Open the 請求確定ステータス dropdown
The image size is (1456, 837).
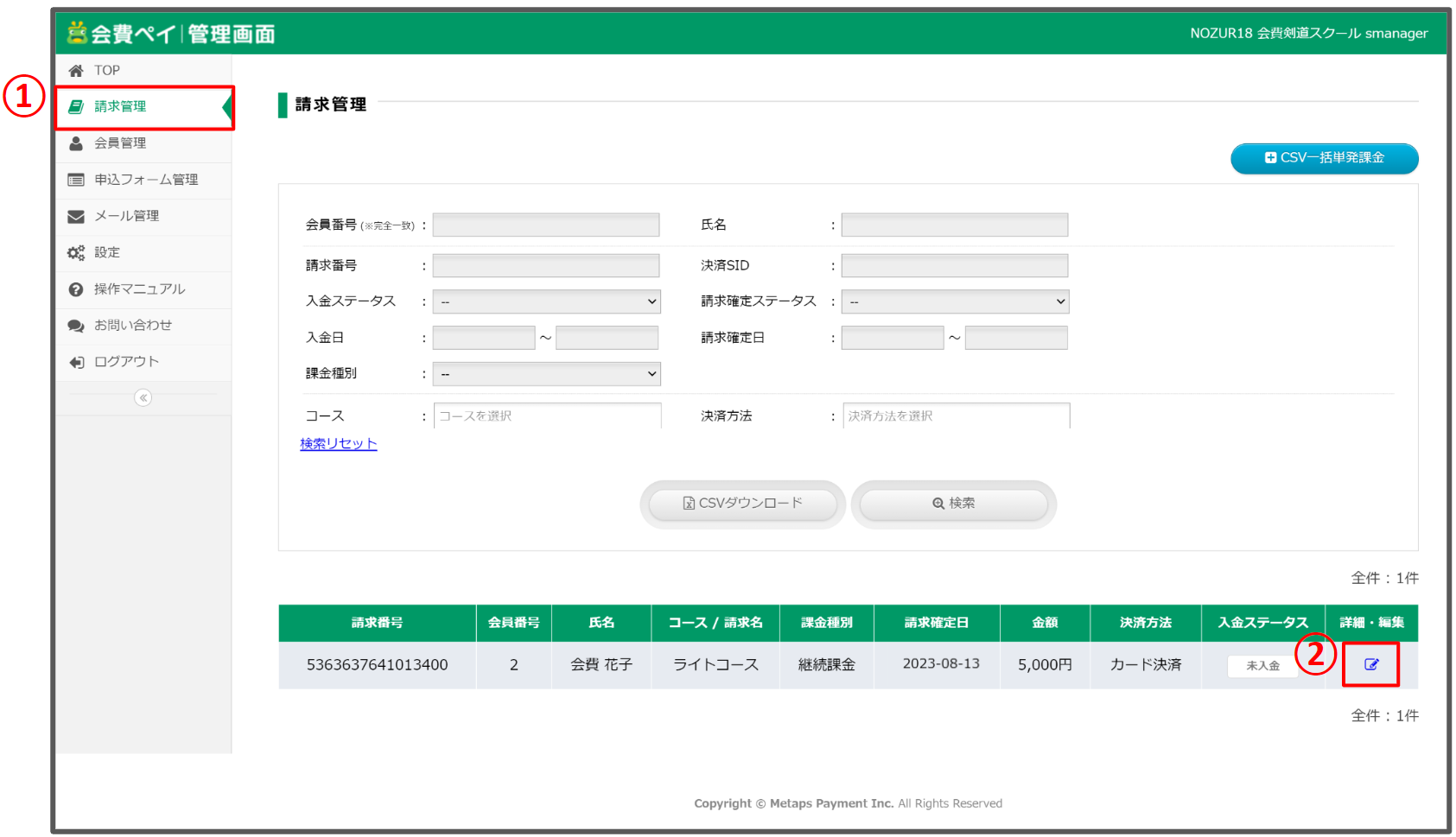tap(955, 301)
